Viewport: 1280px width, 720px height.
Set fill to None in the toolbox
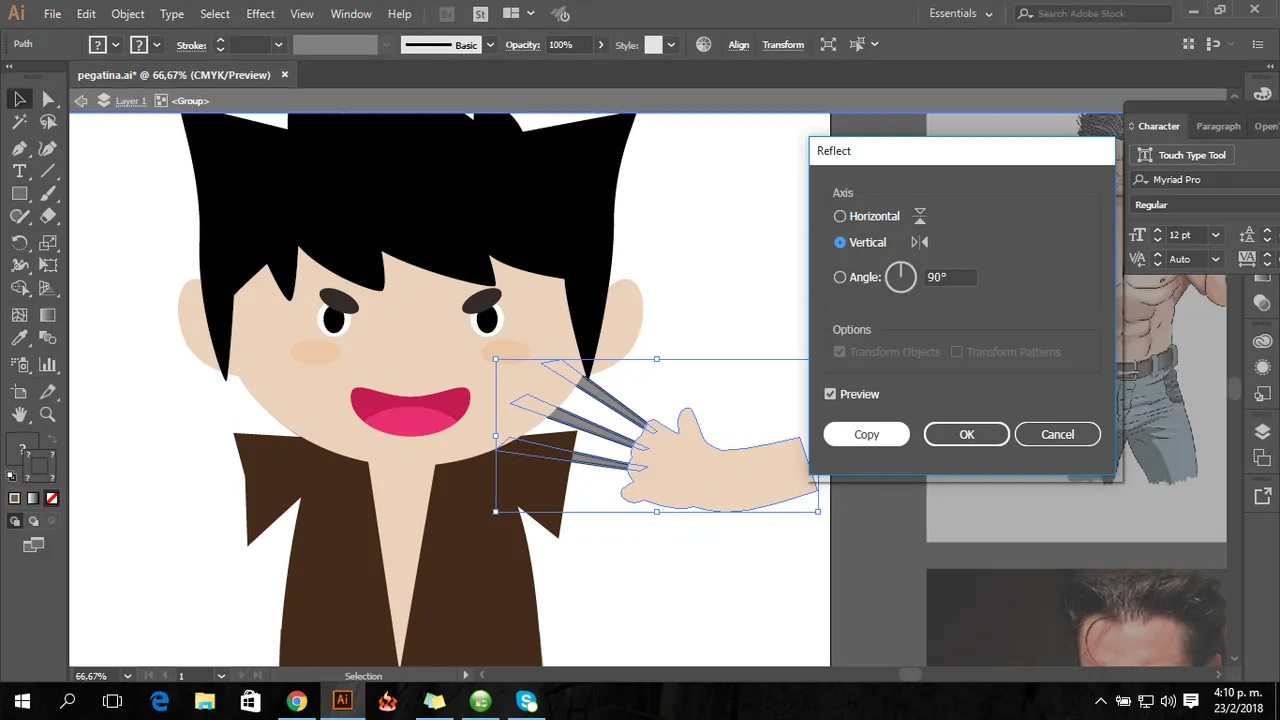click(52, 498)
